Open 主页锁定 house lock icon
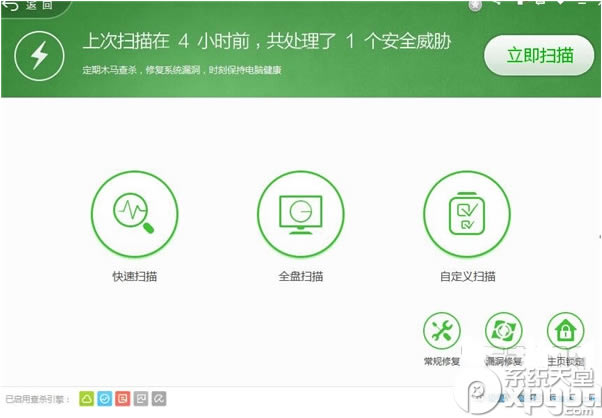Image resolution: width=602 pixels, height=418 pixels. coord(566,331)
